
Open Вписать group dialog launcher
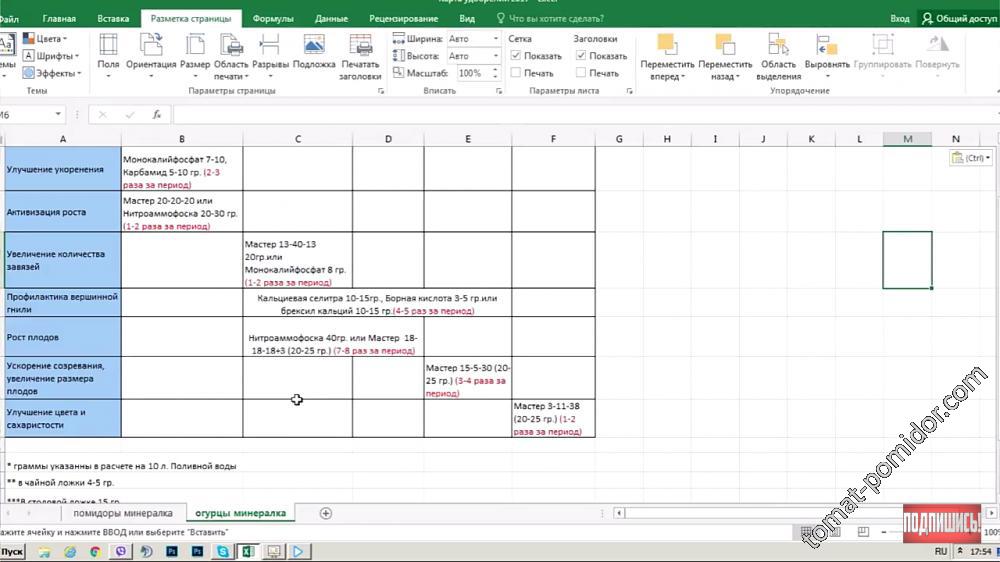[x=499, y=91]
